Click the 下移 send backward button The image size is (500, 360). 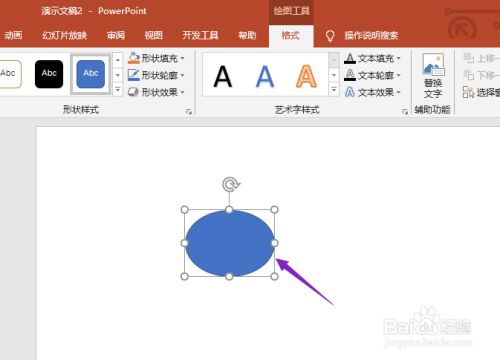coord(481,75)
